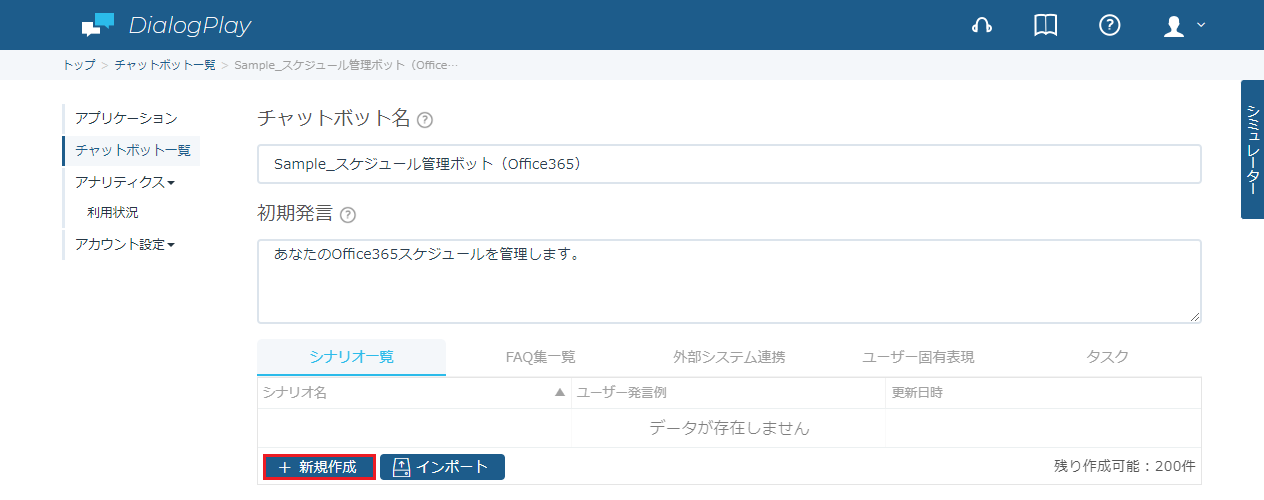Open アプリケーション in sidebar
This screenshot has height=500, width=1264.
click(126, 119)
